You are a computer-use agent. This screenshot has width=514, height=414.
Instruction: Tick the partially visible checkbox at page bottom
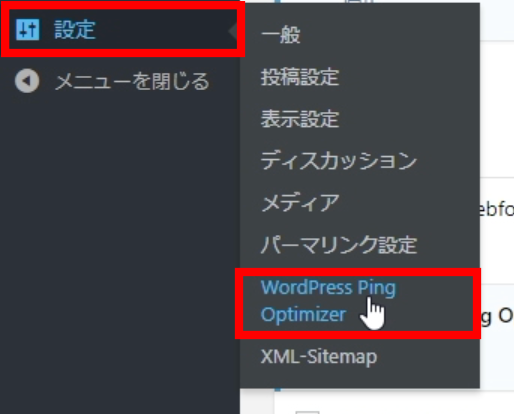(x=307, y=412)
